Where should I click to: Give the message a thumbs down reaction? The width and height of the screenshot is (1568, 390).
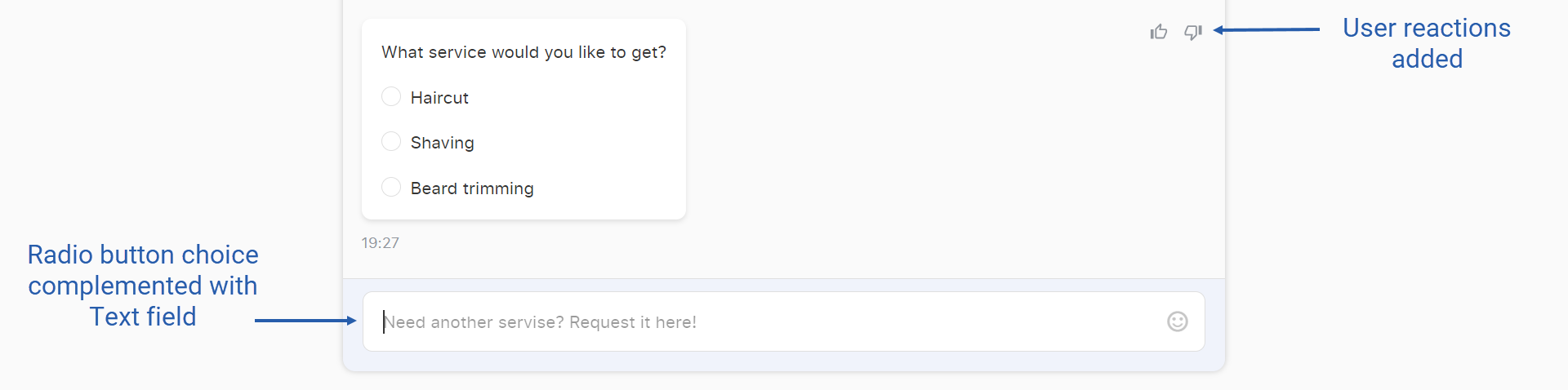coord(1193,32)
